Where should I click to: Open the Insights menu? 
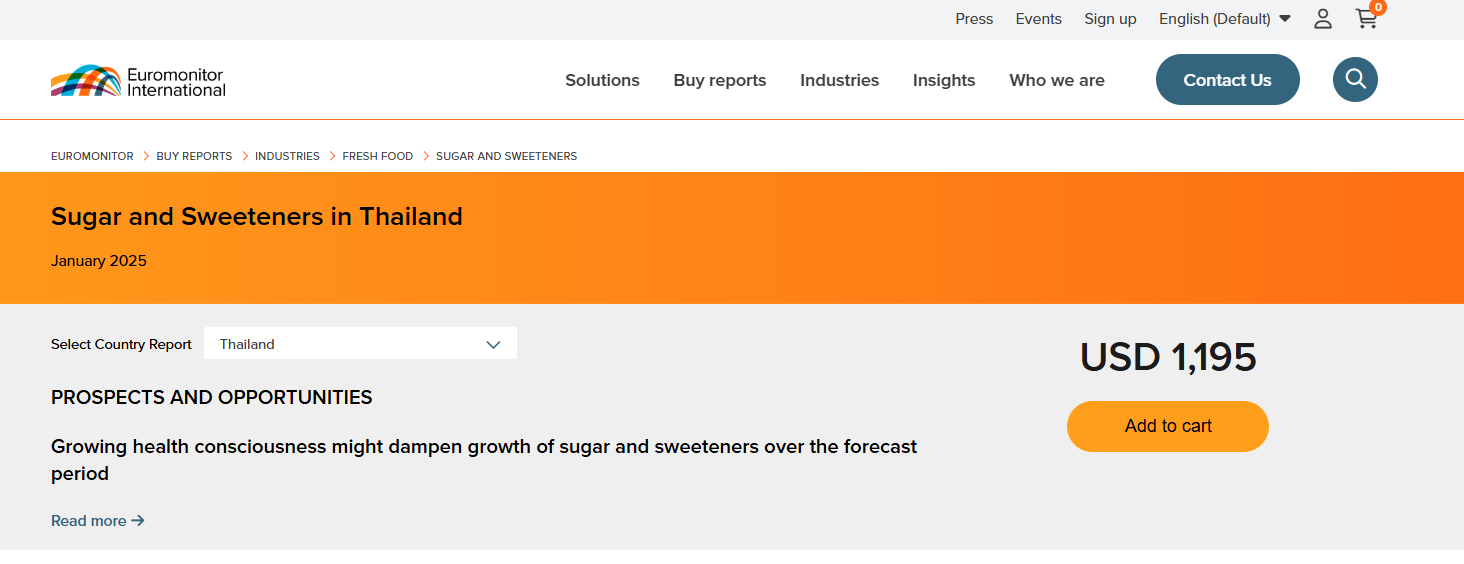[944, 81]
